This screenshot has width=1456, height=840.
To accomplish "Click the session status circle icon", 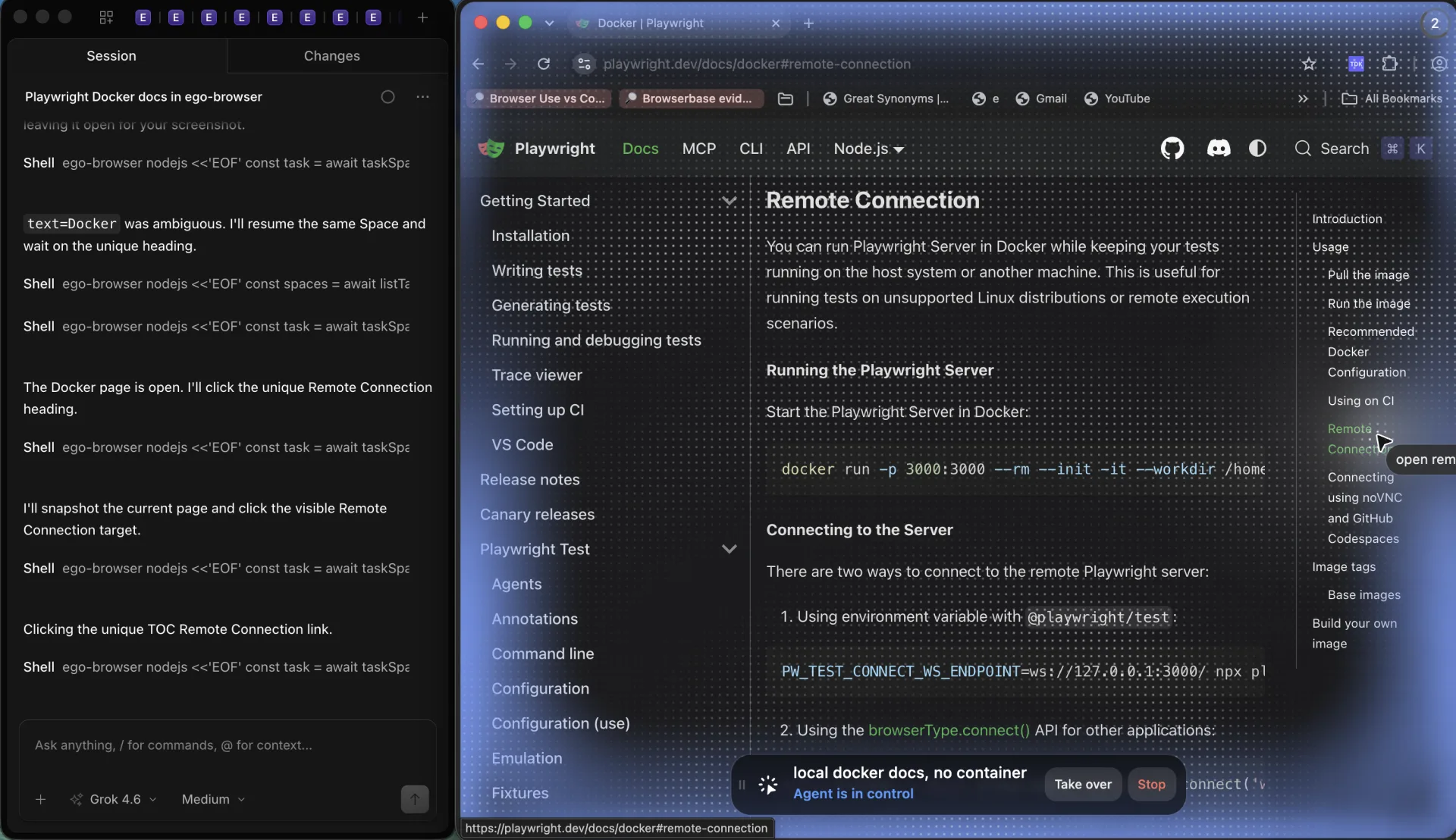I will pyautogui.click(x=388, y=96).
